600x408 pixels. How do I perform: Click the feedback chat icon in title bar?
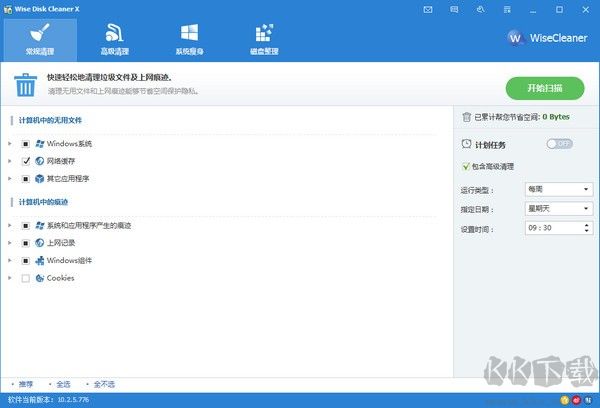(454, 8)
